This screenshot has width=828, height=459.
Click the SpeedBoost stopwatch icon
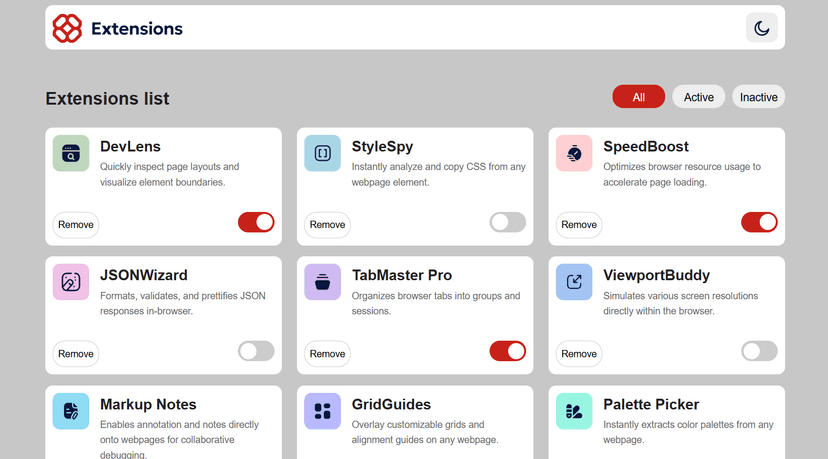(x=574, y=153)
